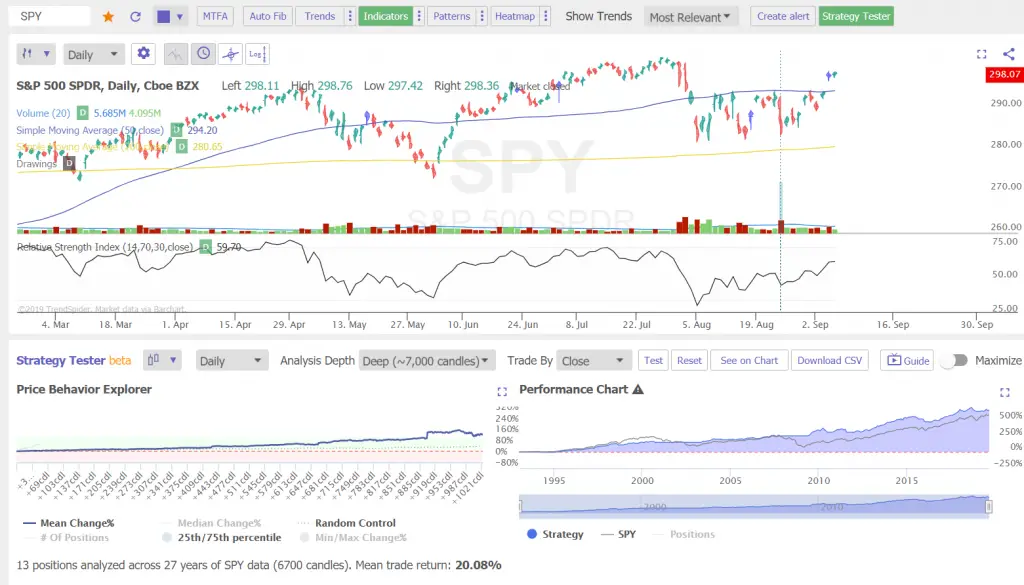Screen dimensions: 1024x585
Task: Click the green Strategy Tester button
Action: point(856,16)
